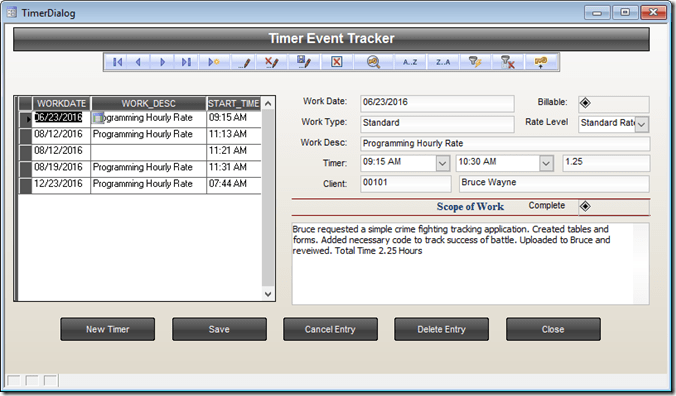Click the client name field Bruce Wayne
Screen dimensions: 676x396
554,183
